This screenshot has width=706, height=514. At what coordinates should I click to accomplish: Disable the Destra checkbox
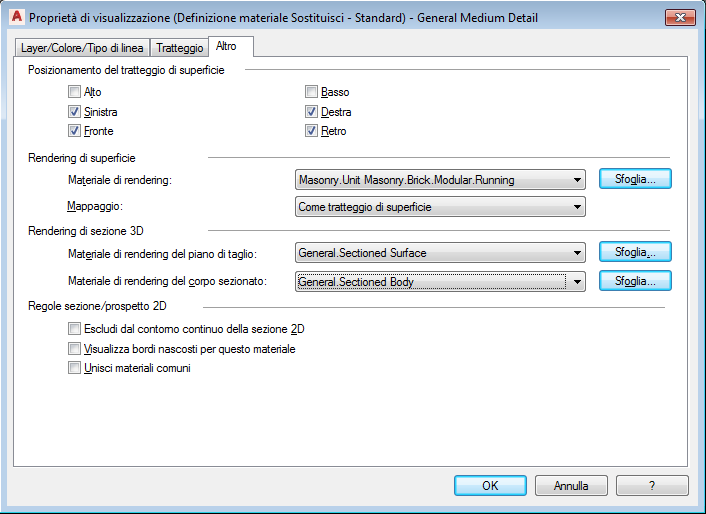pyautogui.click(x=312, y=112)
